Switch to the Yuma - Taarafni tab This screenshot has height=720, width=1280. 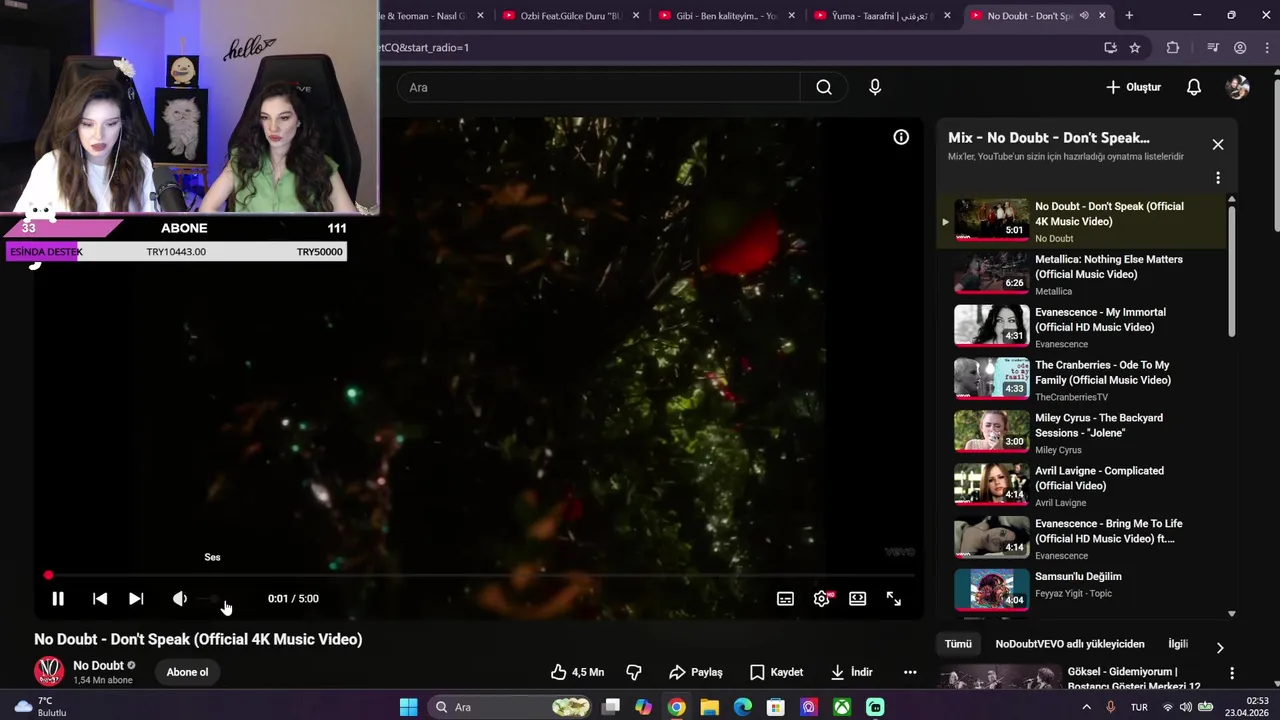click(882, 15)
